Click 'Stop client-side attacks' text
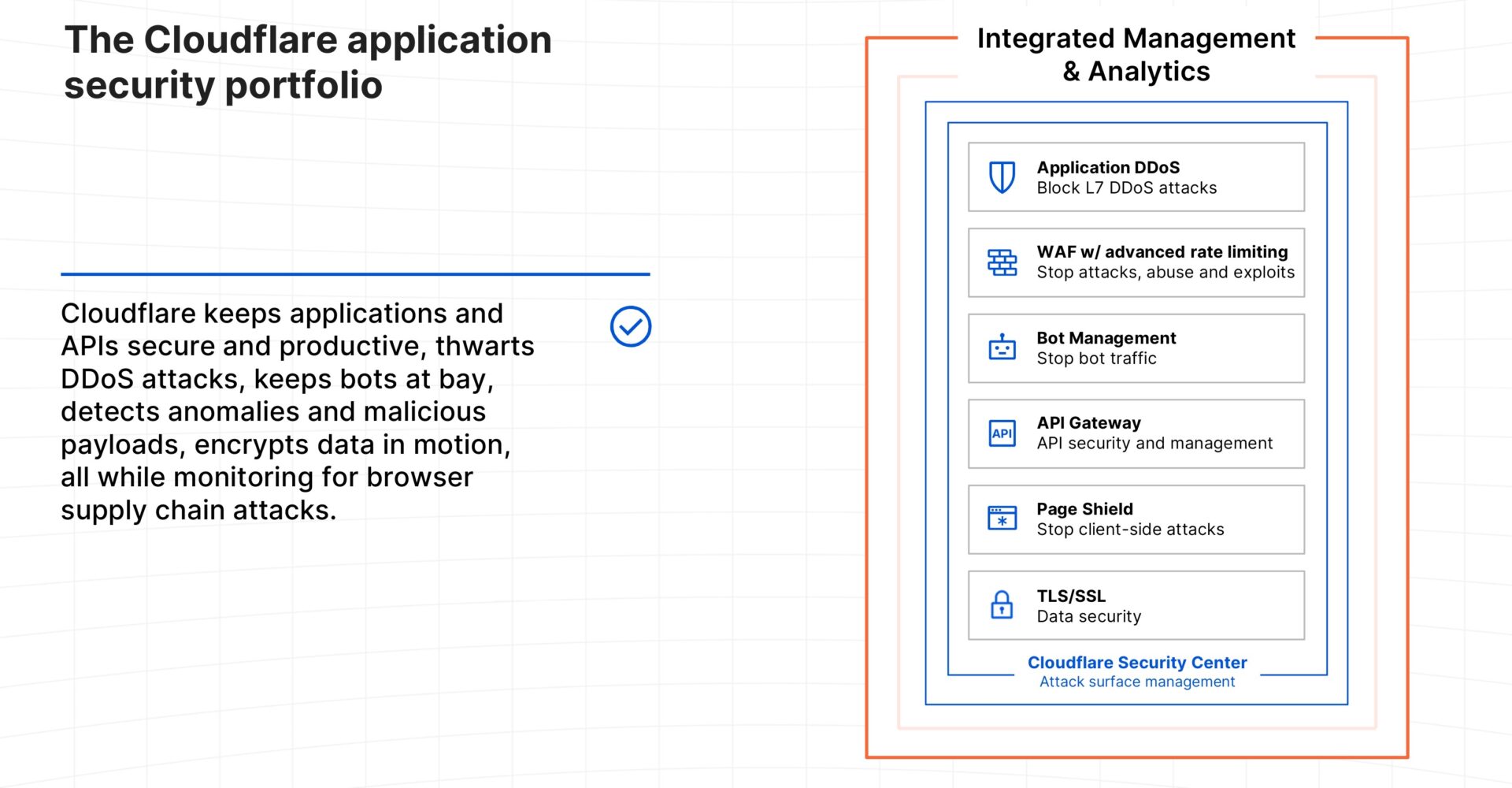Viewport: 1512px width, 788px height. [x=1130, y=530]
